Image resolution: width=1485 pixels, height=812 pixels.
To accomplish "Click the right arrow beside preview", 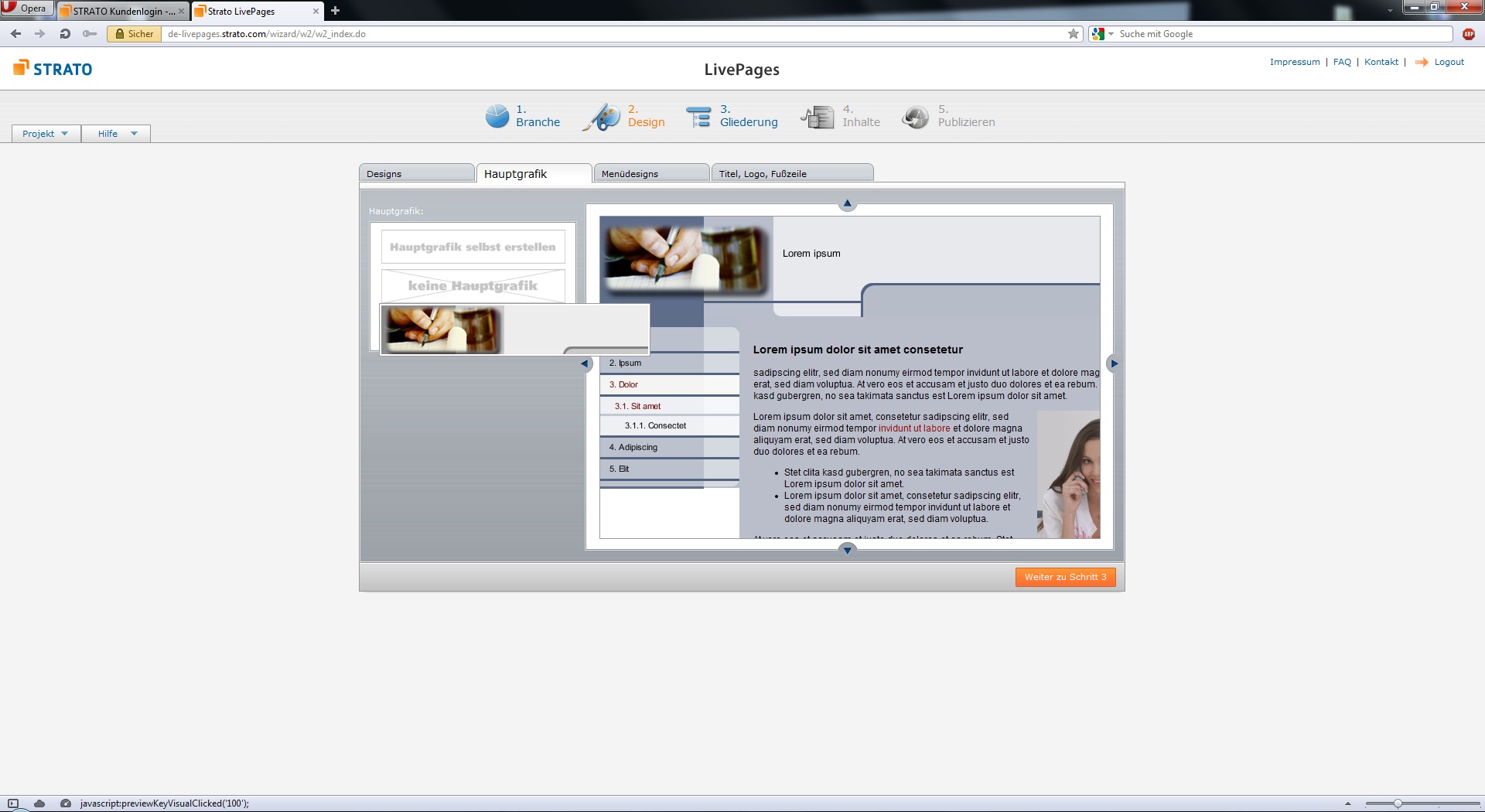I will (1113, 363).
